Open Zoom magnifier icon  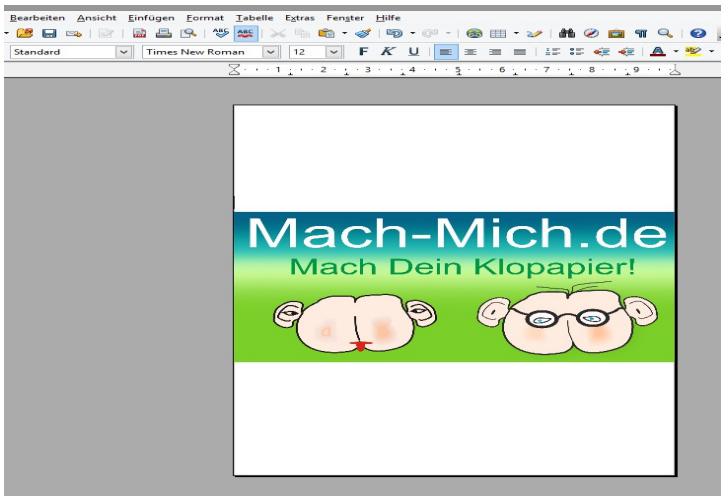(665, 33)
